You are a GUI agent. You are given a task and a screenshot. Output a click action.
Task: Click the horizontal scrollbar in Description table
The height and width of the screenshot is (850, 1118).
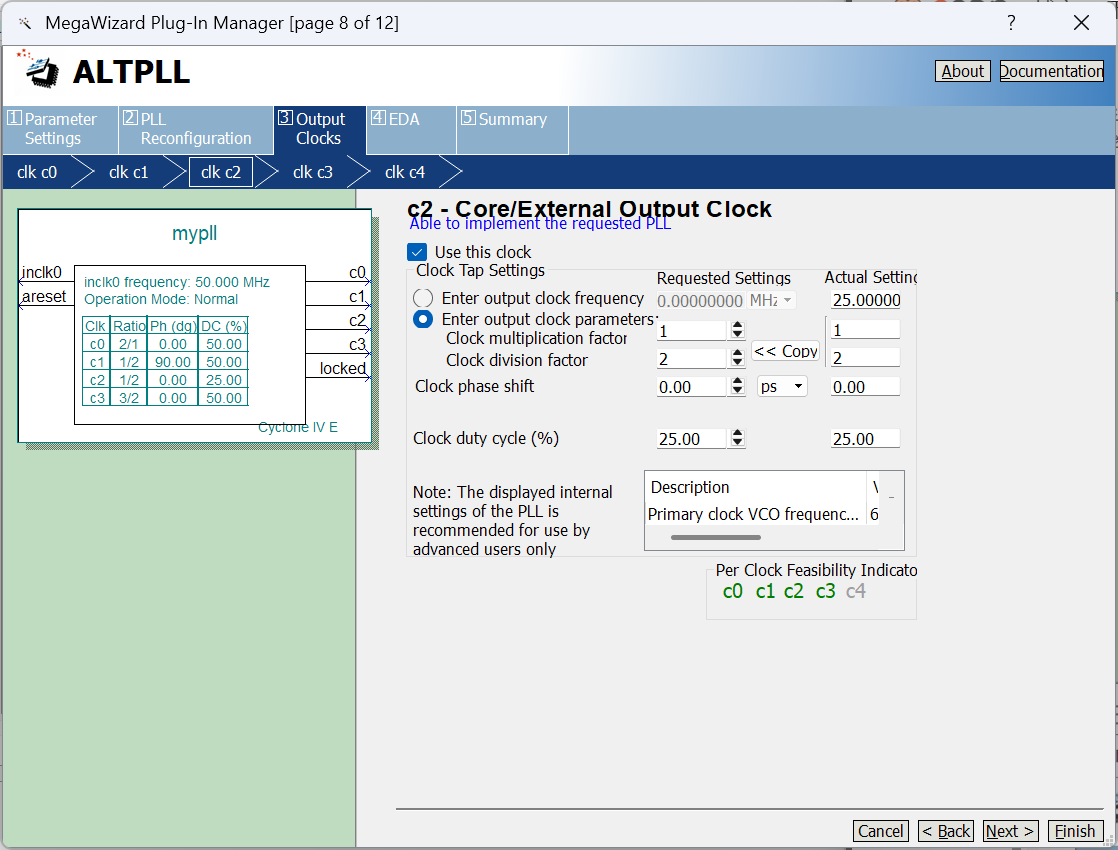(716, 538)
